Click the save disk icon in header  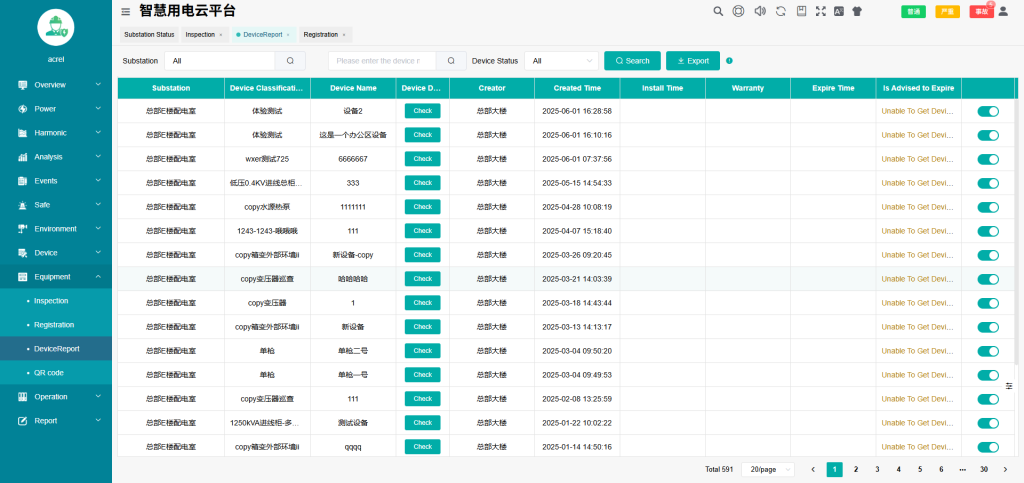[801, 11]
